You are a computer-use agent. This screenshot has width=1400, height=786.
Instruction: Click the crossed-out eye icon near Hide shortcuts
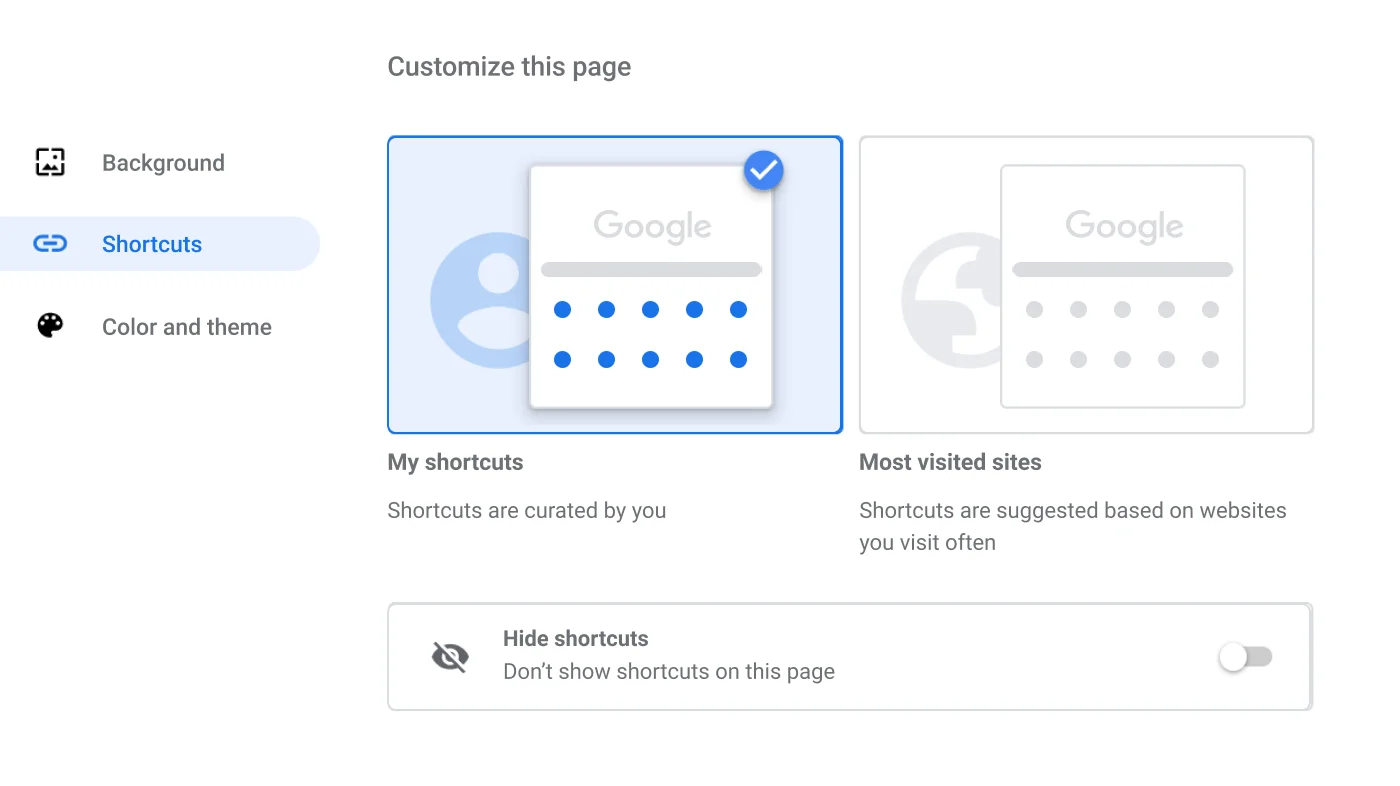click(x=449, y=657)
